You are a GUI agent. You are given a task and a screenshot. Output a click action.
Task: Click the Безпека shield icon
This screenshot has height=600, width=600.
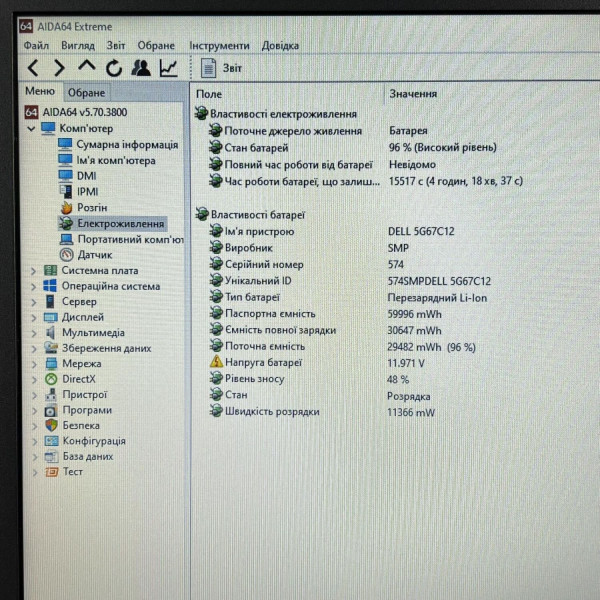coord(51,425)
